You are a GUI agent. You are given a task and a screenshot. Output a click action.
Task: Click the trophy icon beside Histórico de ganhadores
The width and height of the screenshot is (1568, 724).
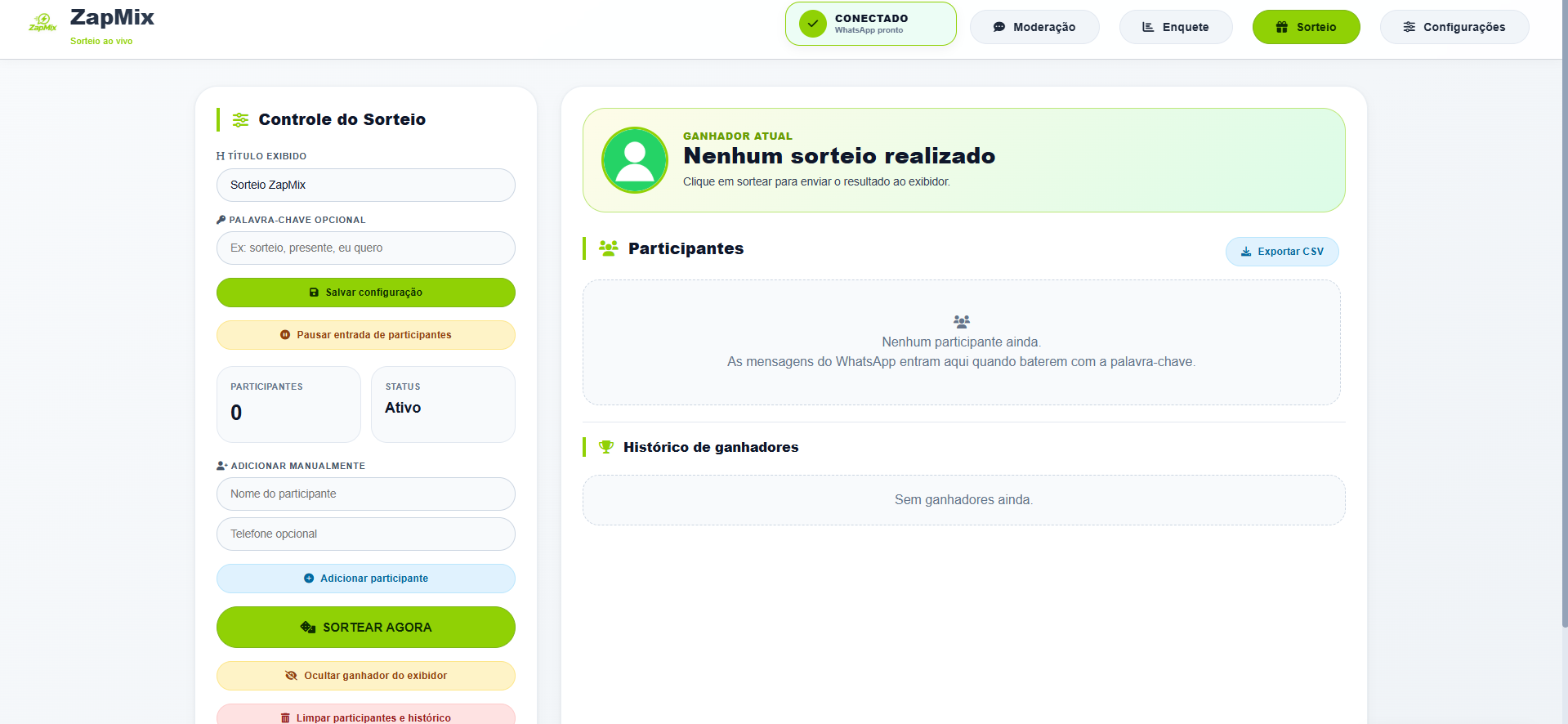pos(606,447)
